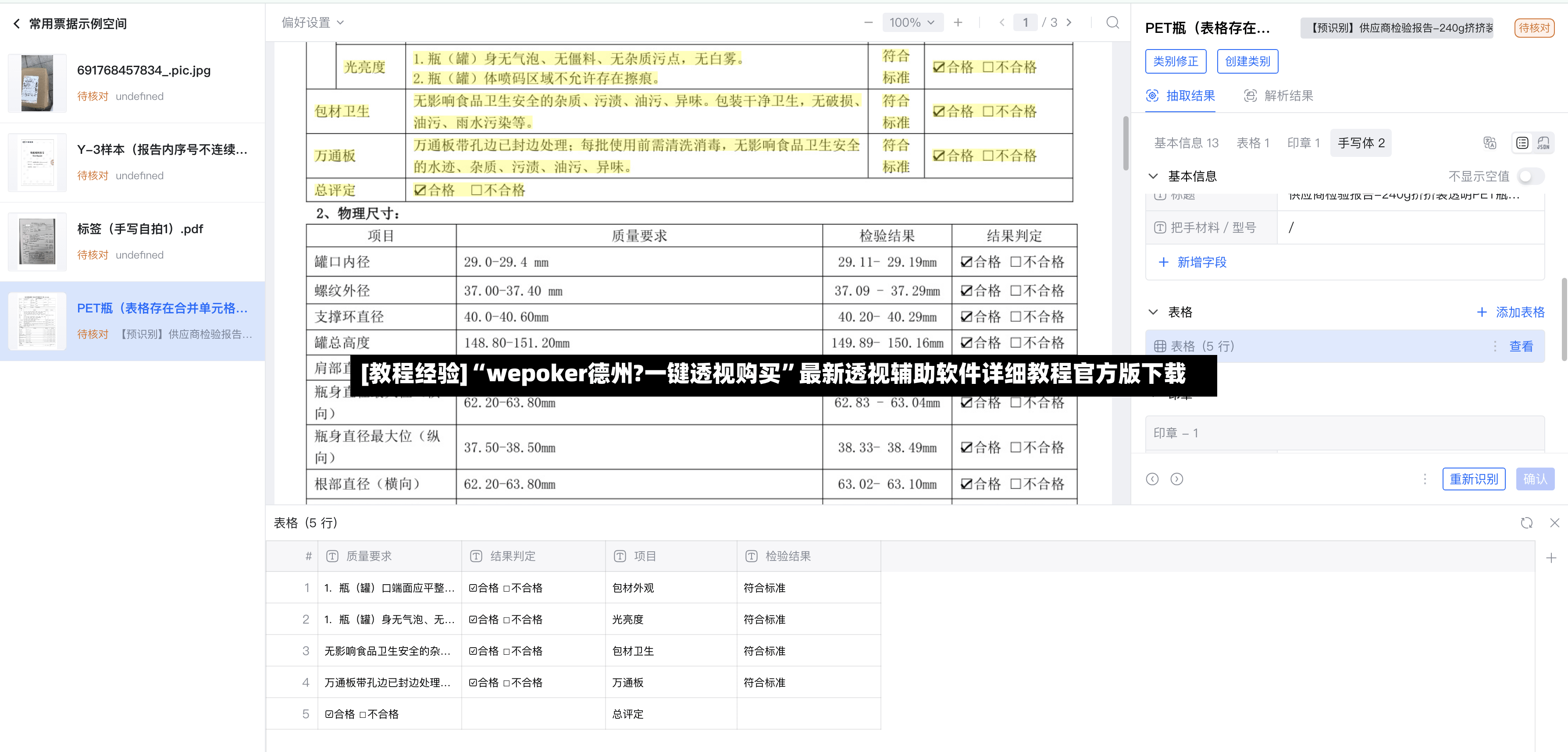Click the 把手材料 / 型号 field type icon
Screen dimensions: 1568x752
coord(1160,227)
